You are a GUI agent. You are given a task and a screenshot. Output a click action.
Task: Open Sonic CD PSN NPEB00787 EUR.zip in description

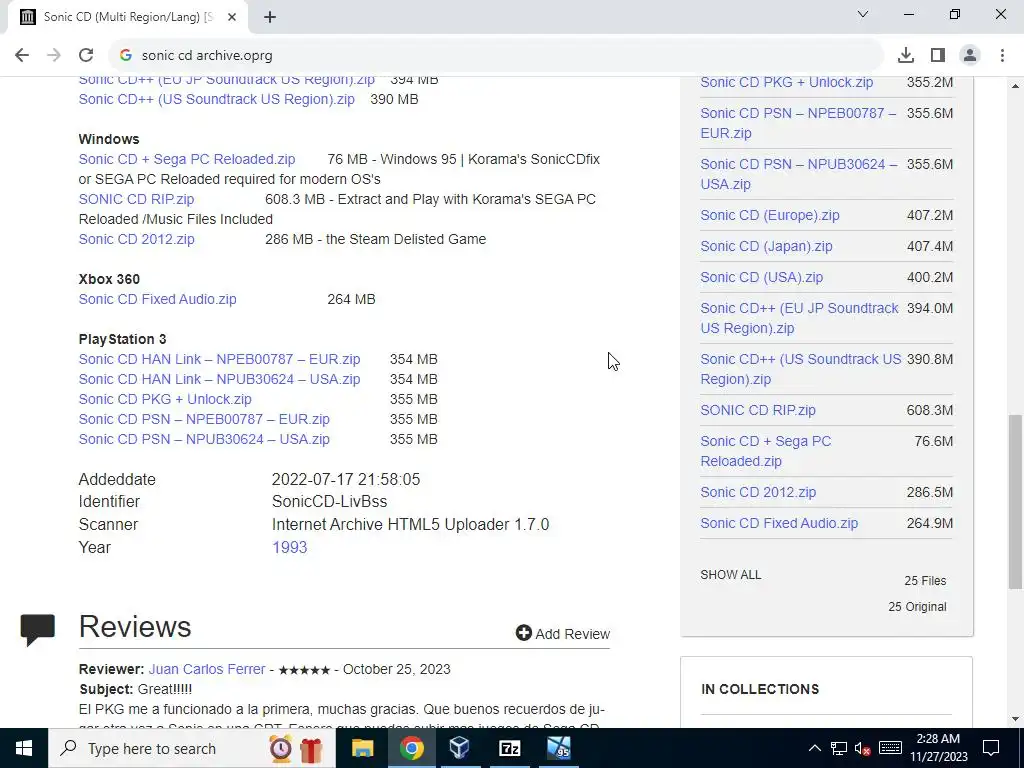point(204,419)
